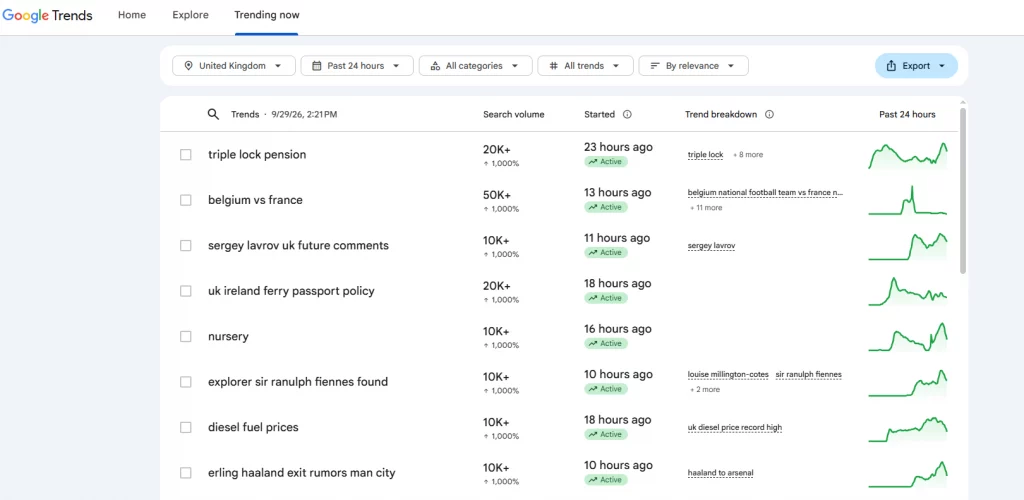
Task: Click the 'haaland to arsenal' breakdown link
Action: pos(720,473)
